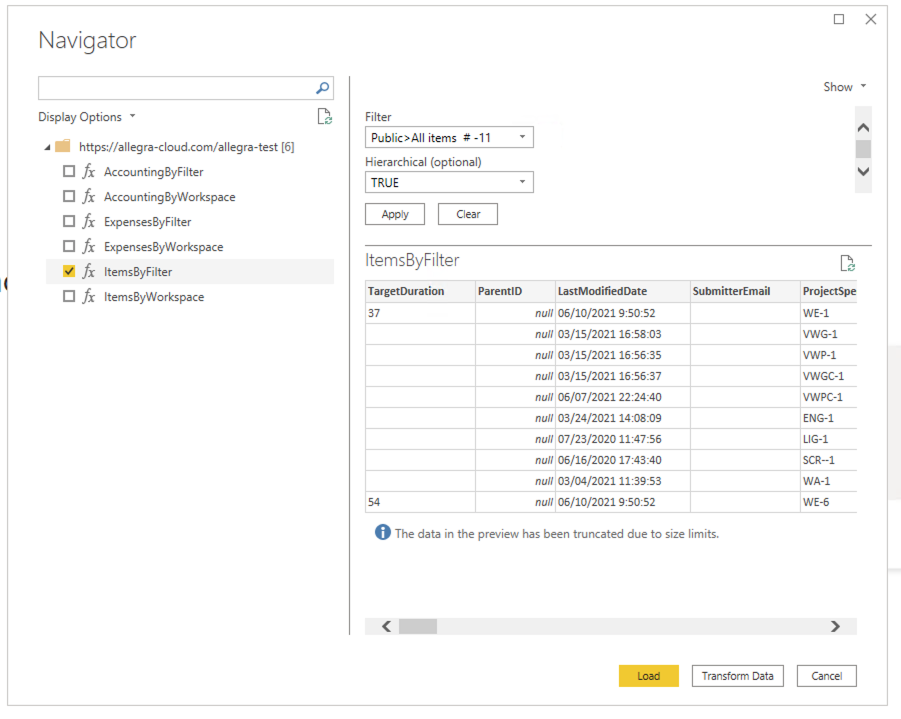Click the fx icon beside ItemsByWorkspace
This screenshot has height=719, width=901.
[x=91, y=296]
